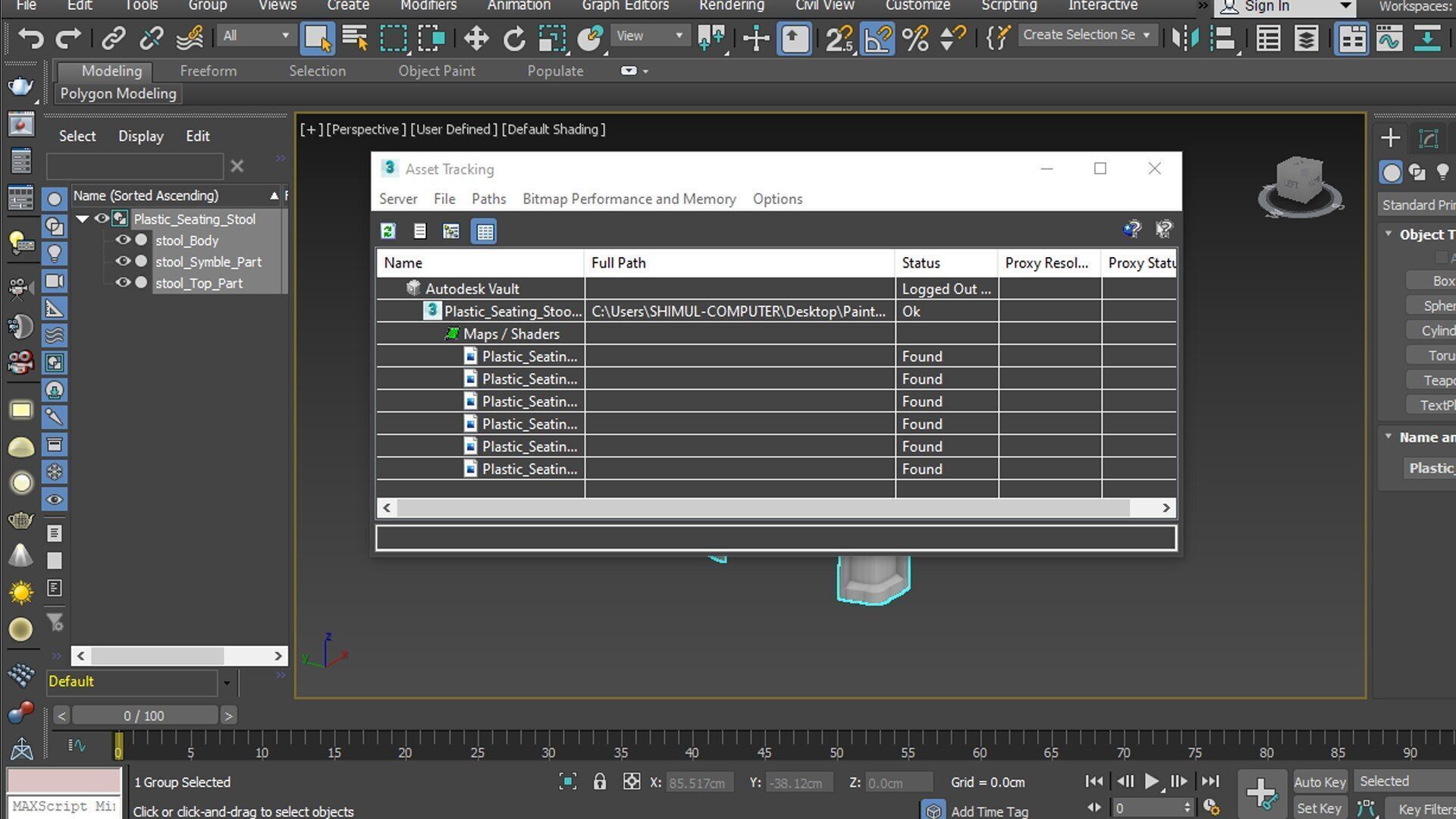Screen dimensions: 1456x819
Task: Open the All selection filter dropdown
Action: [x=256, y=36]
